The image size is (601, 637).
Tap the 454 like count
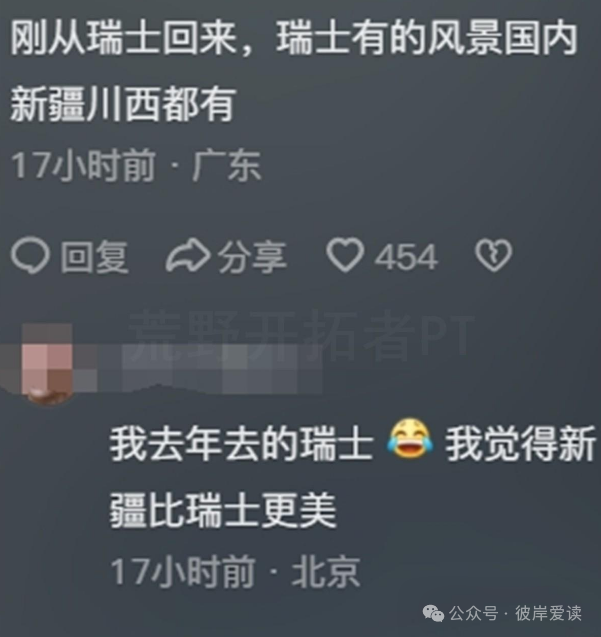pos(406,257)
